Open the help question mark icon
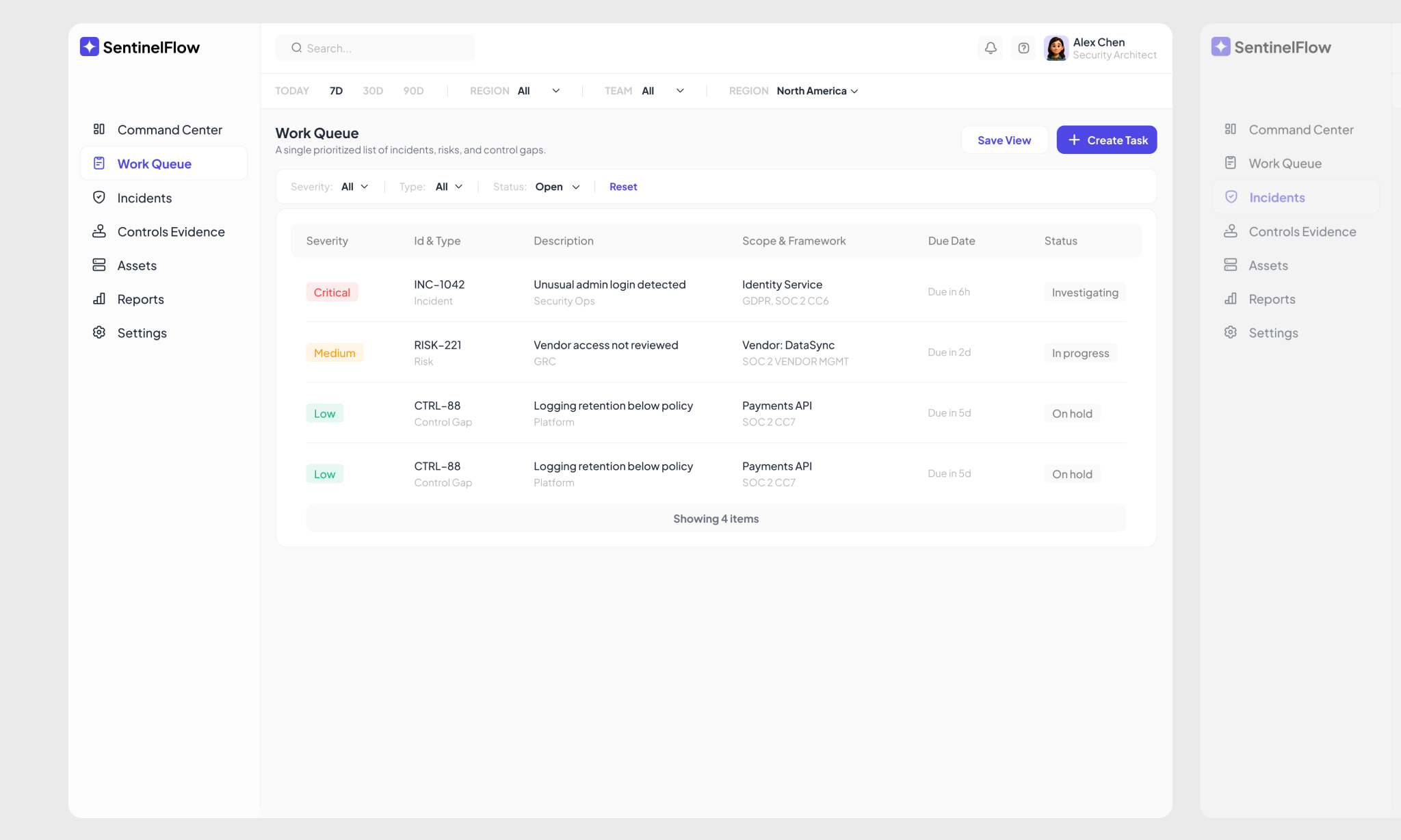Viewport: 1401px width, 840px height. point(1023,48)
